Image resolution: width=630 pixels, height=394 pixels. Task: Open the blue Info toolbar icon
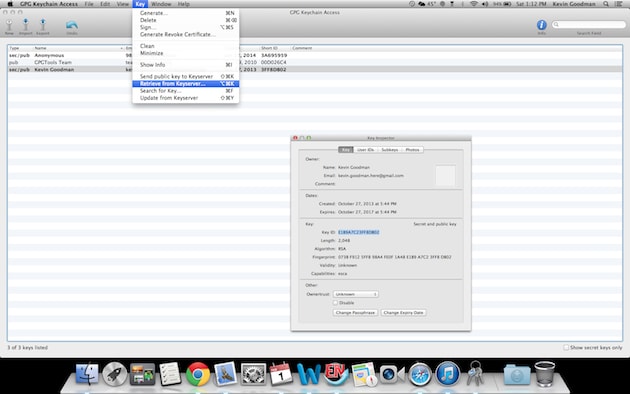(x=542, y=25)
